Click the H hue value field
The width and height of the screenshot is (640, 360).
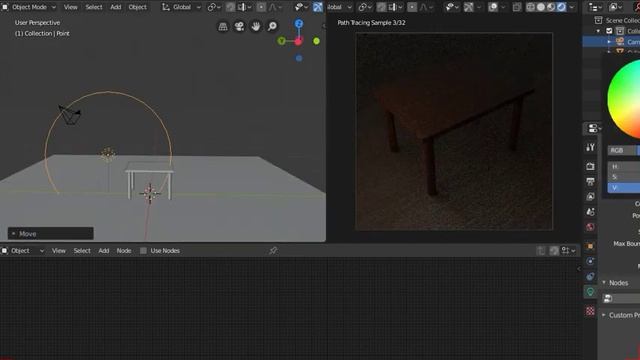pyautogui.click(x=624, y=167)
